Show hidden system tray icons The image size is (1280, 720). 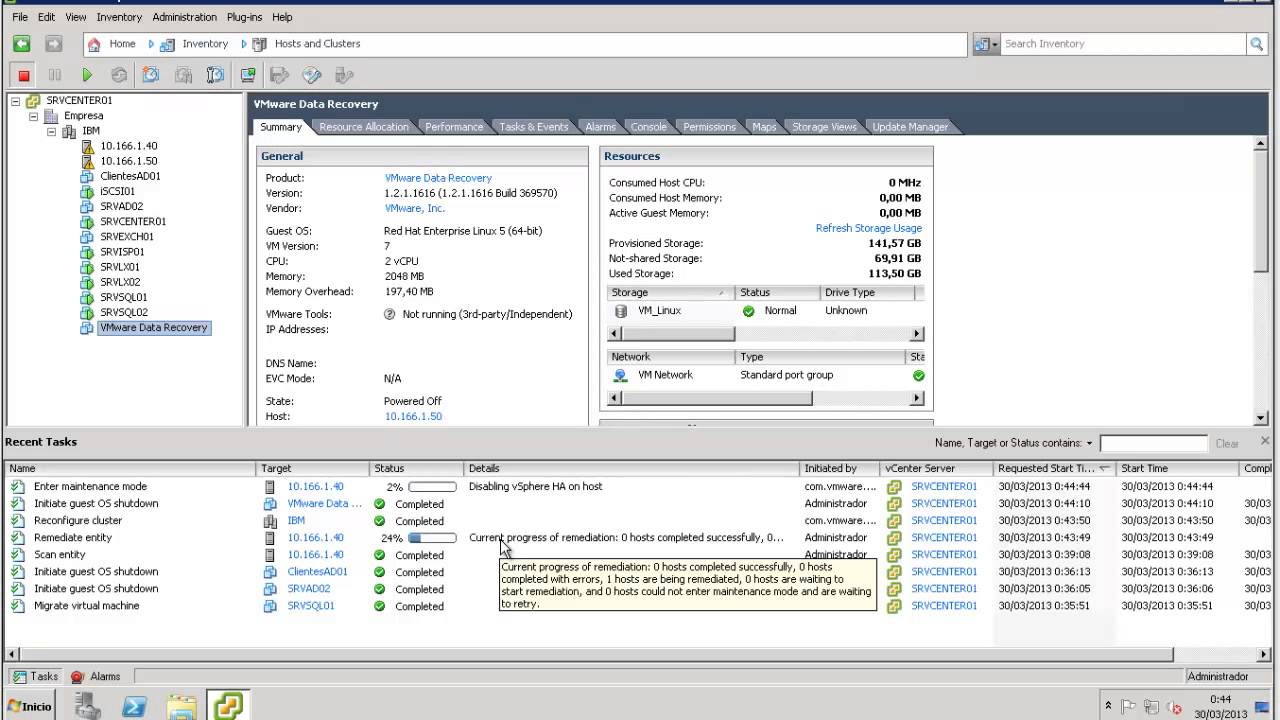tap(1108, 706)
